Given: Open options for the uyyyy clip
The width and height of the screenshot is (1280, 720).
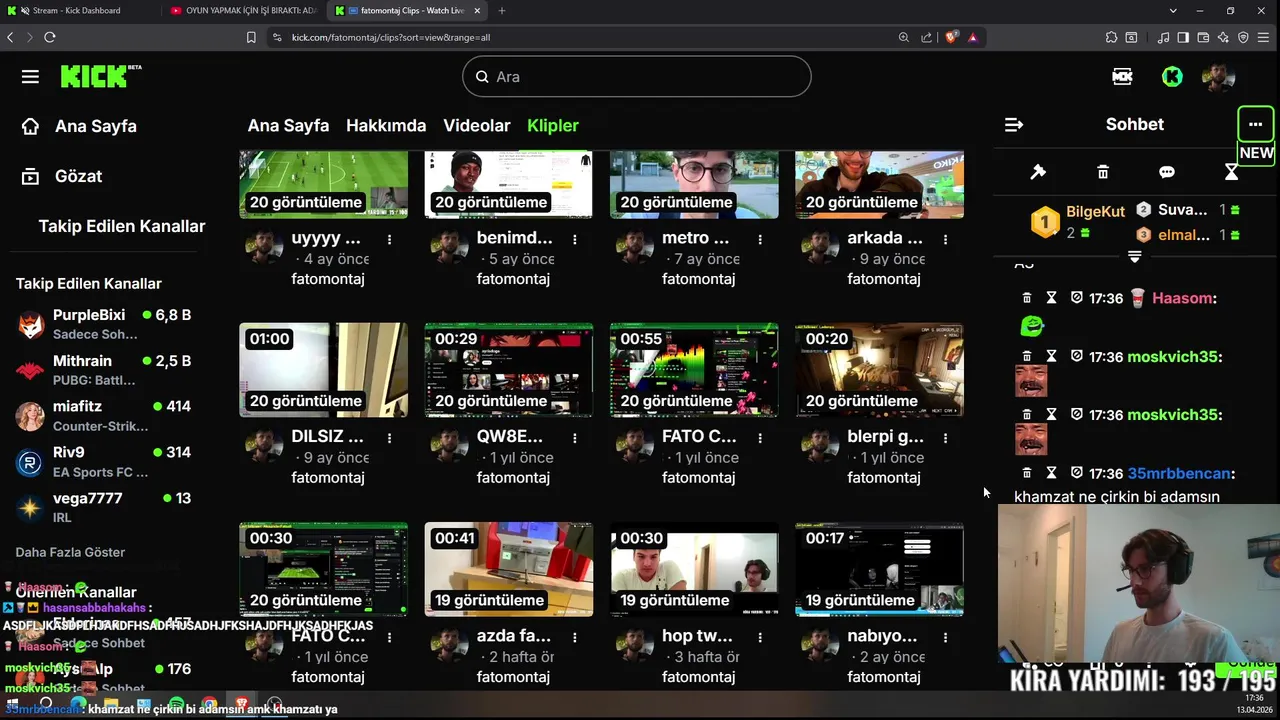Looking at the screenshot, I should pyautogui.click(x=389, y=239).
